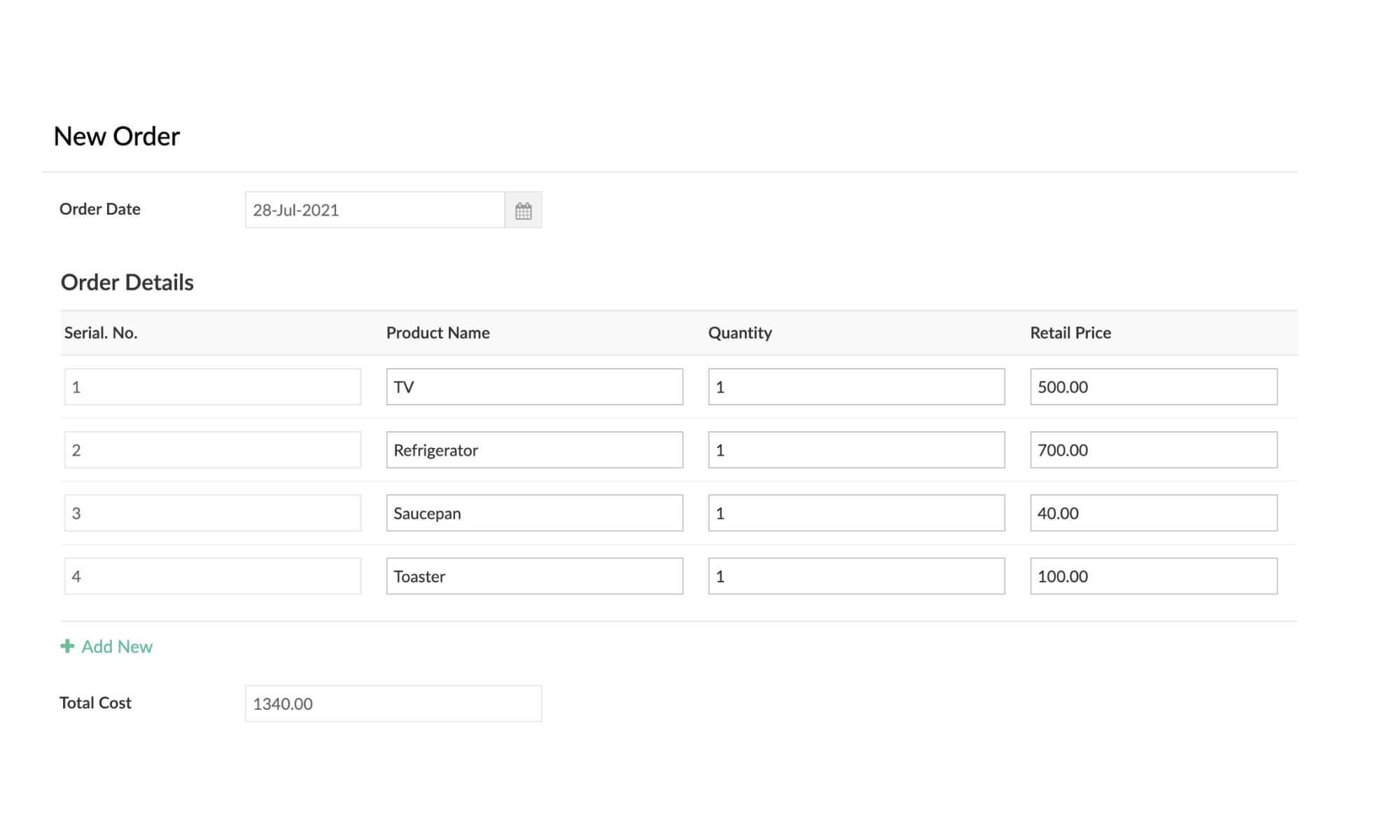Click the plus icon next to Add New

tap(67, 646)
